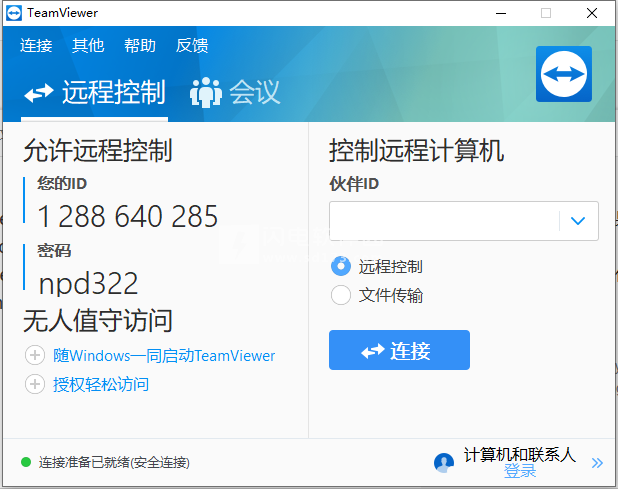Click the 授权轻松访问 link
Screen dimensions: 618x489
pos(101,385)
